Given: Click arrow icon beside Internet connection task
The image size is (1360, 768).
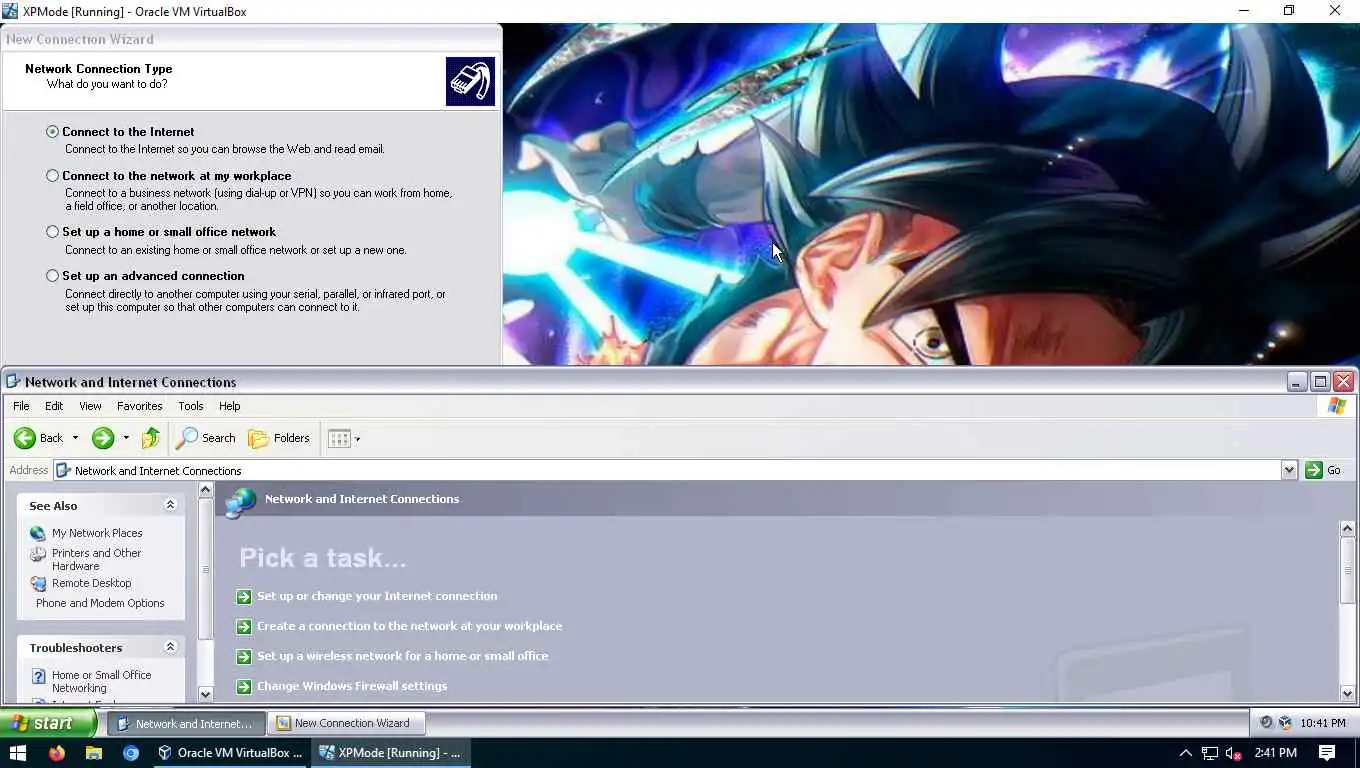Looking at the screenshot, I should [x=243, y=597].
